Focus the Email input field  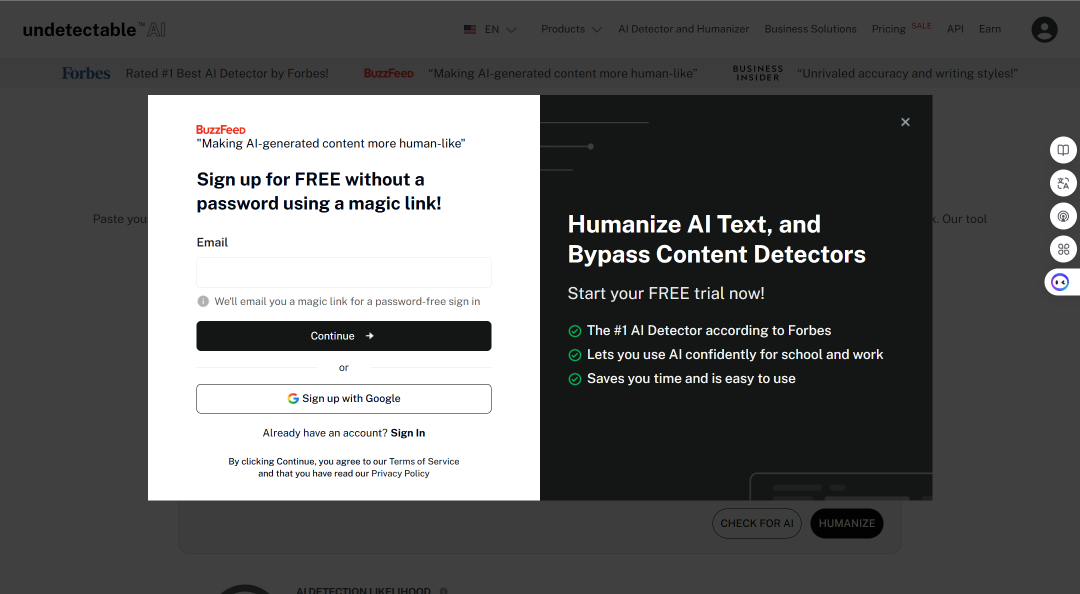(344, 272)
